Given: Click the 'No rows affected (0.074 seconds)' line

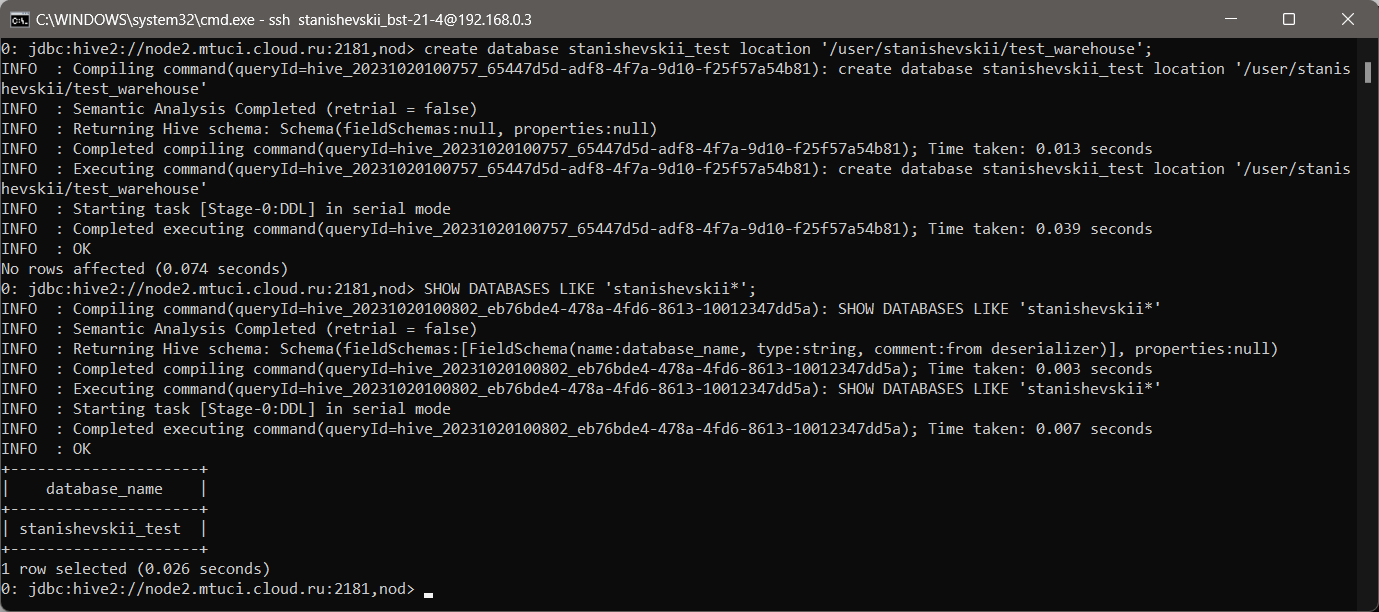Looking at the screenshot, I should point(144,269).
